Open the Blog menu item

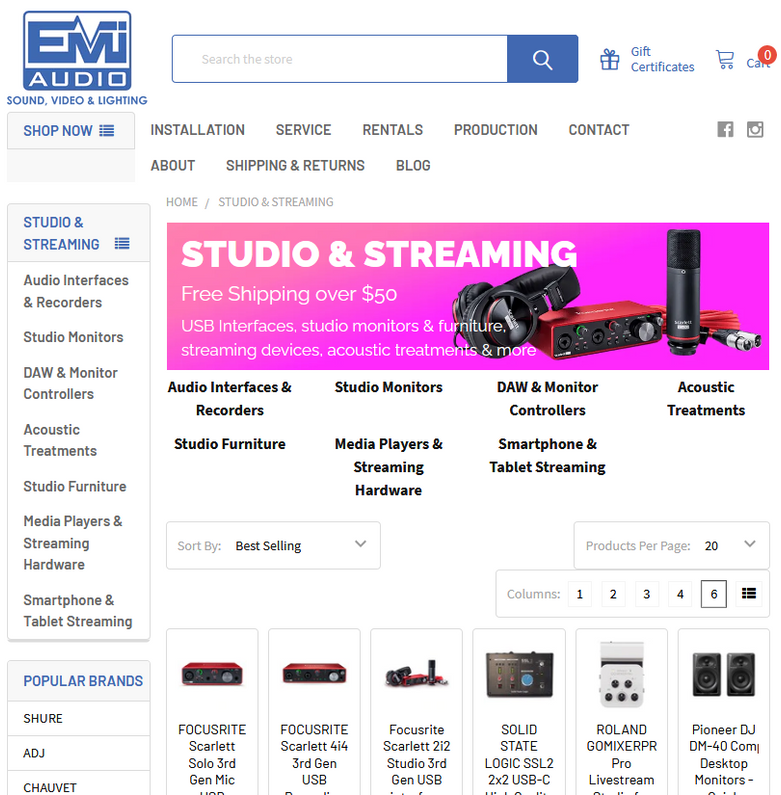tap(413, 165)
